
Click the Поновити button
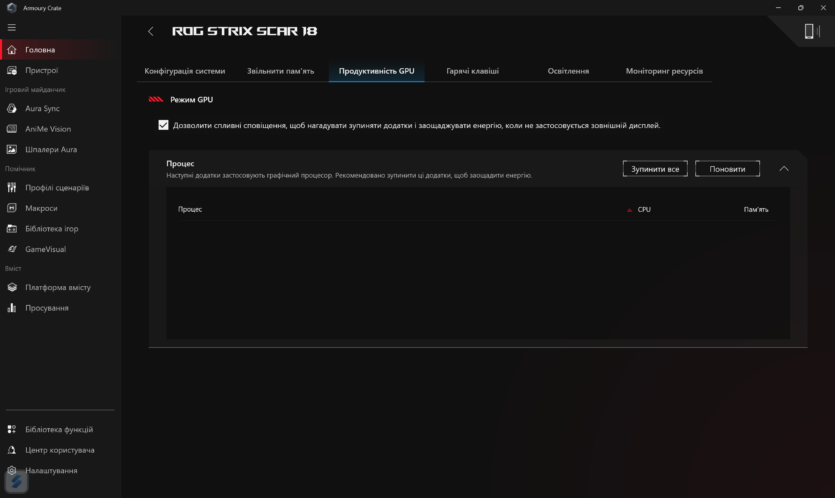tap(727, 169)
